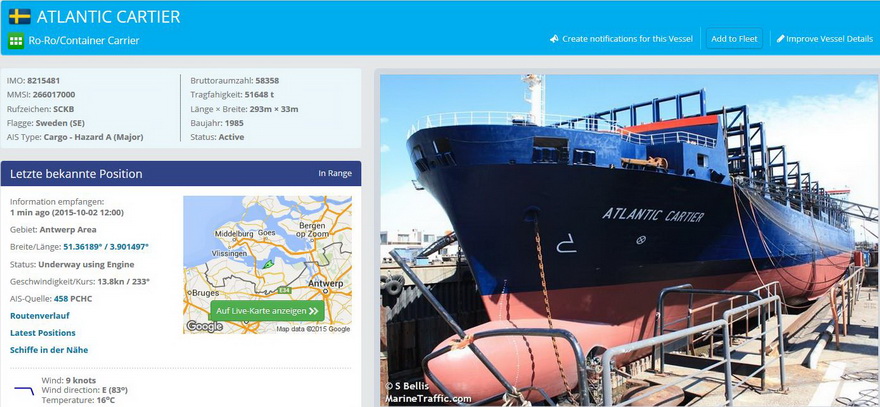Click the wind barb icon
880x407 pixels.
pos(24,390)
